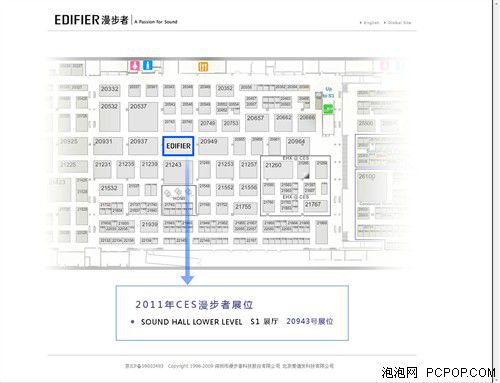Image resolution: width=500 pixels, height=383 pixels.
Task: Select booth 20332 on the floor map
Action: coord(110,90)
